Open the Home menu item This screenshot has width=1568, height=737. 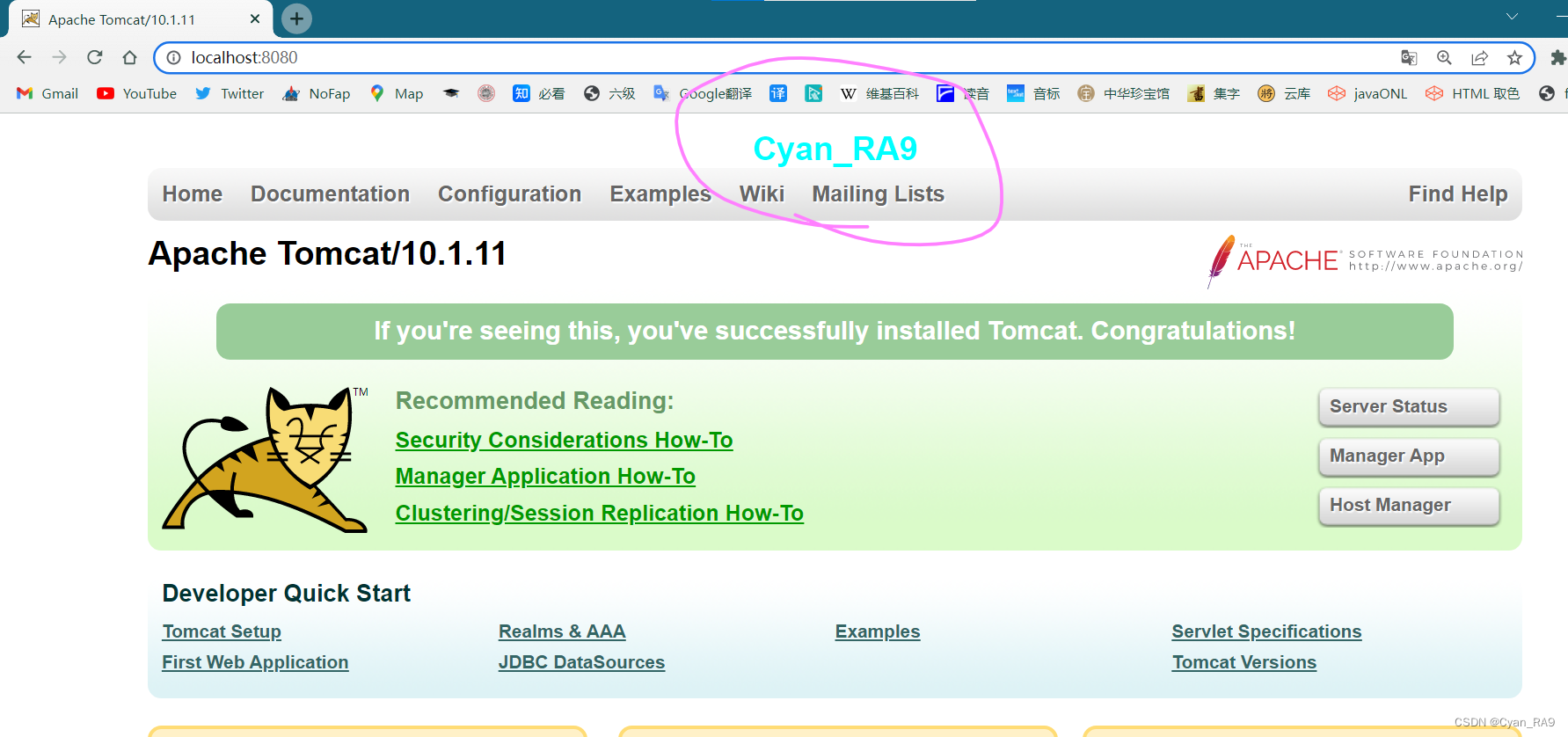tap(193, 194)
